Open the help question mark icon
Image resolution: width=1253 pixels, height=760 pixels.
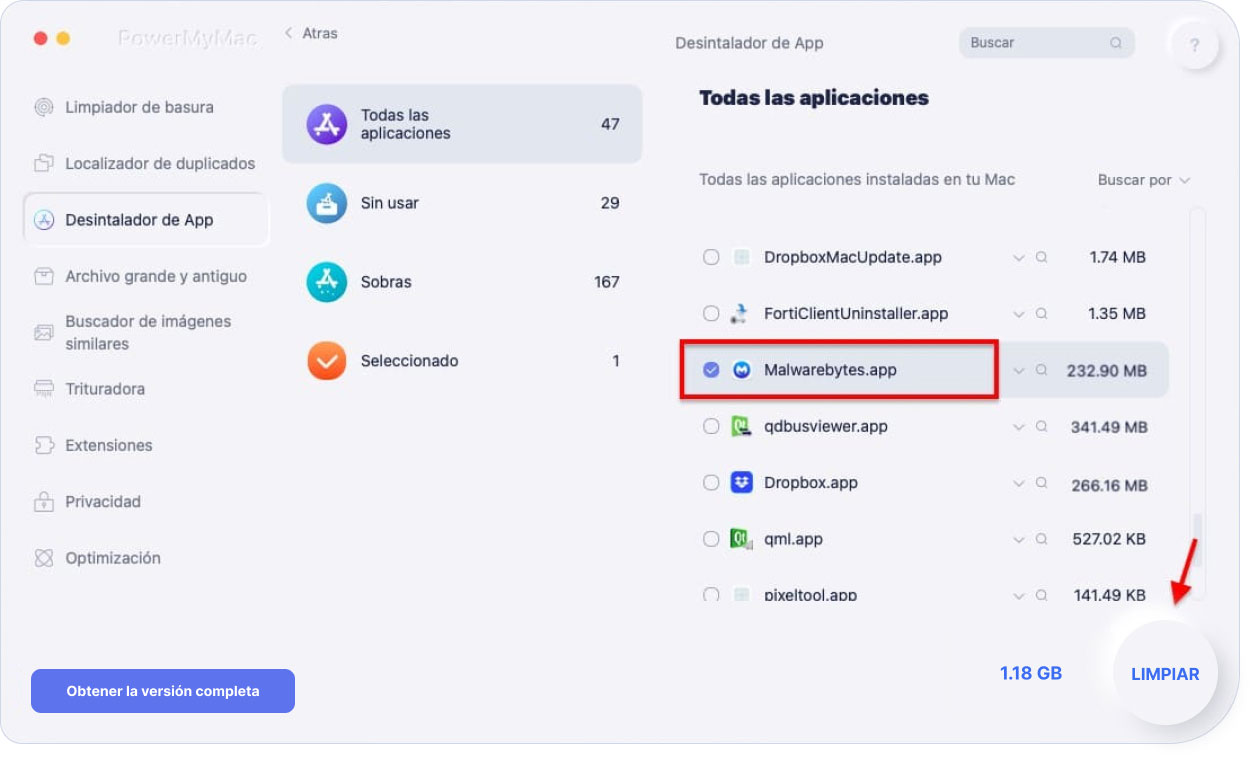coord(1195,44)
